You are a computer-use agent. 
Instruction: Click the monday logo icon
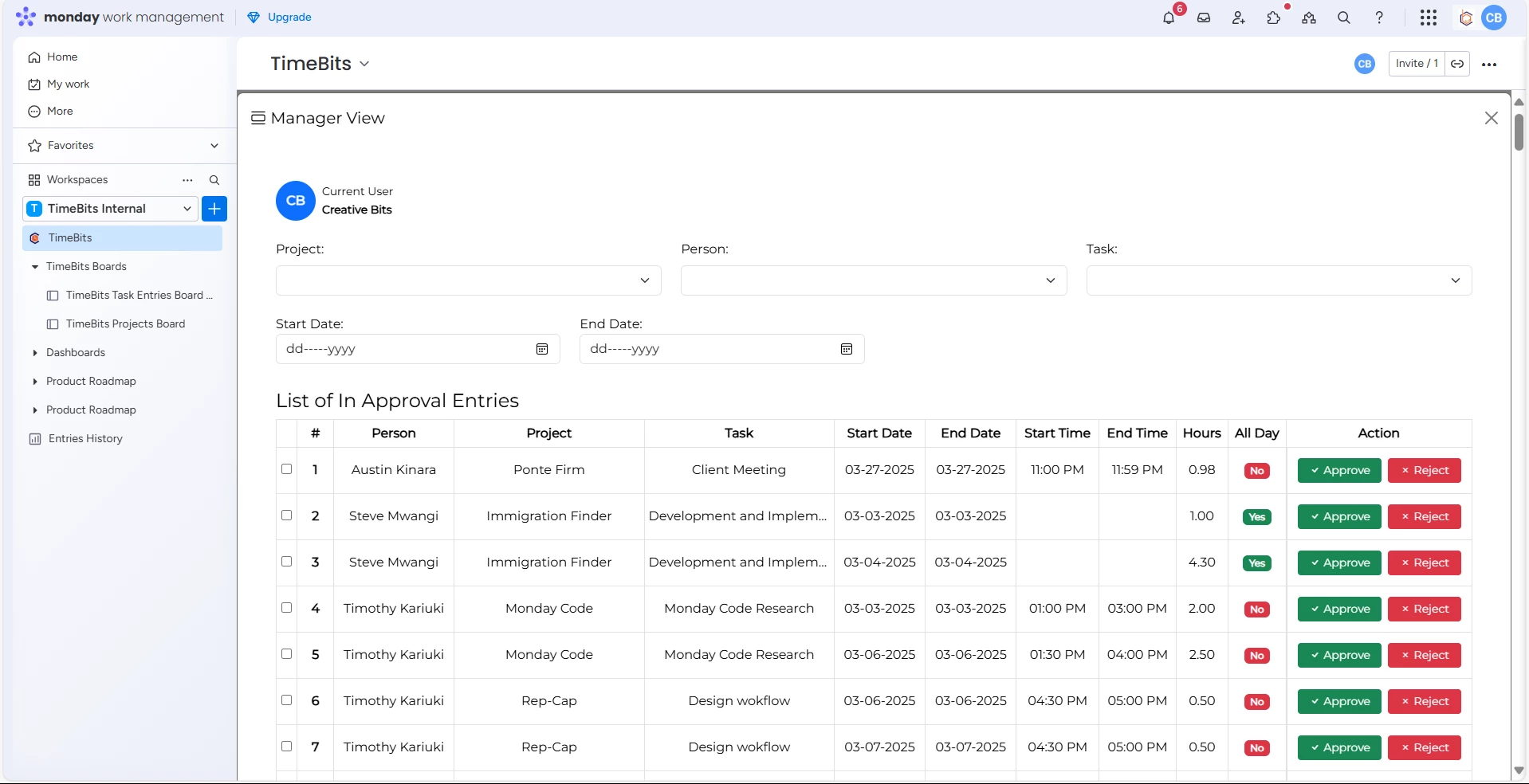(26, 17)
